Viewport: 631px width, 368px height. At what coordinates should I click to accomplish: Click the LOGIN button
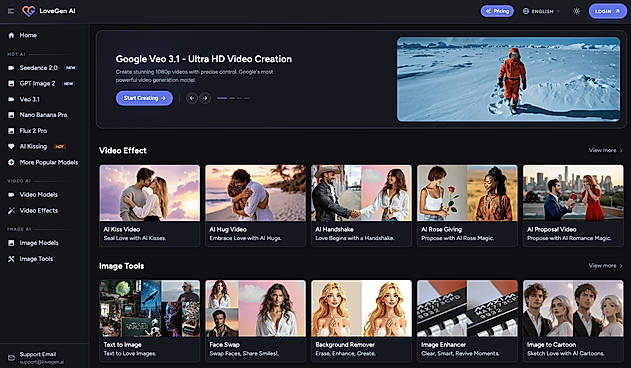pyautogui.click(x=607, y=11)
